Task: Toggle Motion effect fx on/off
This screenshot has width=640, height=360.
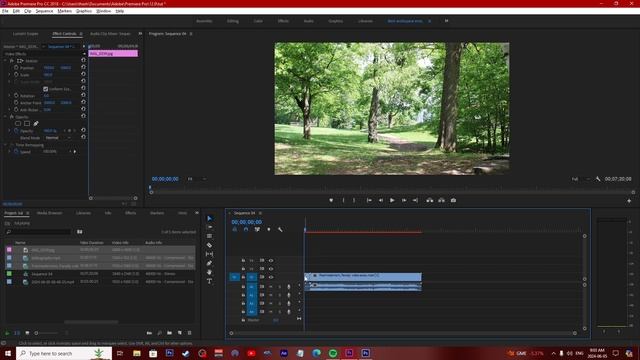Action: point(11,60)
